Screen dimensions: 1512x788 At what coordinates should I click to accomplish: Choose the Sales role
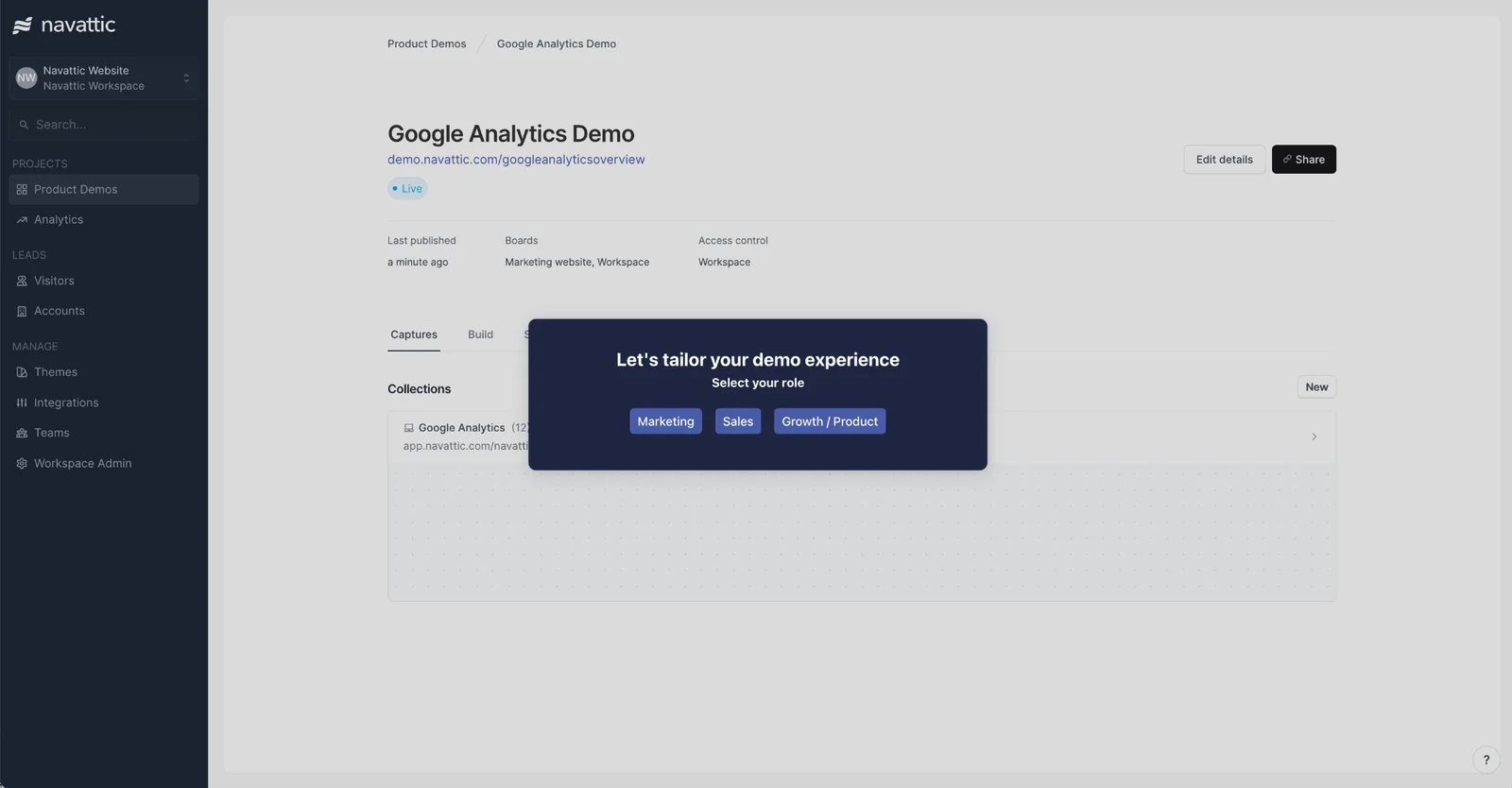point(738,421)
